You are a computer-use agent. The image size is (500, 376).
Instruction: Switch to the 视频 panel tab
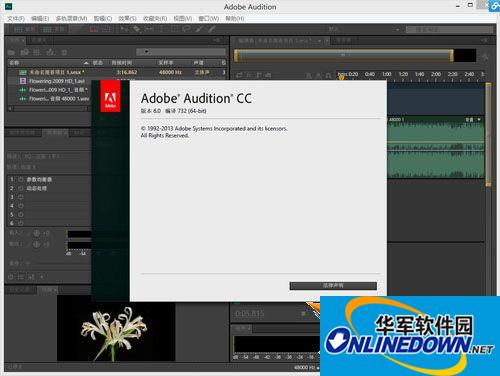(48, 290)
